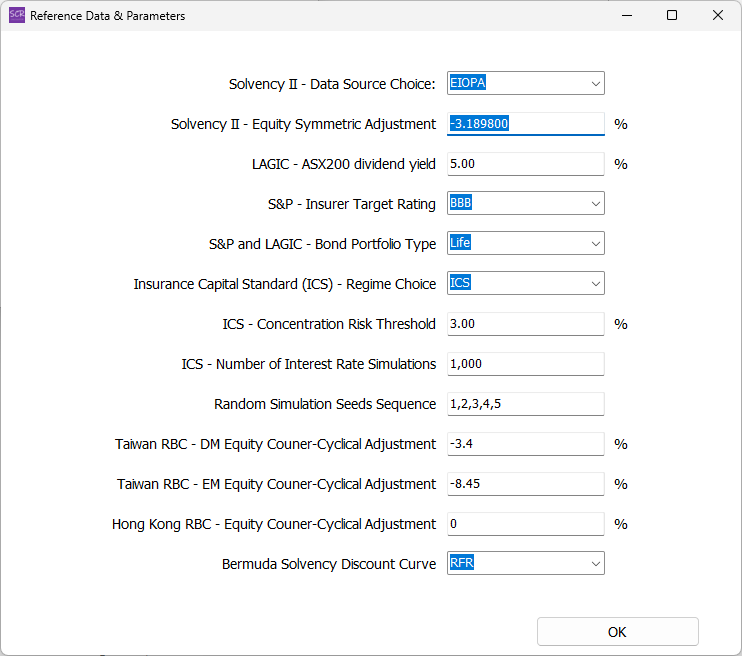Screen dimensions: 742x656
Task: Close the Reference Data & Parameters window
Action: click(x=718, y=16)
